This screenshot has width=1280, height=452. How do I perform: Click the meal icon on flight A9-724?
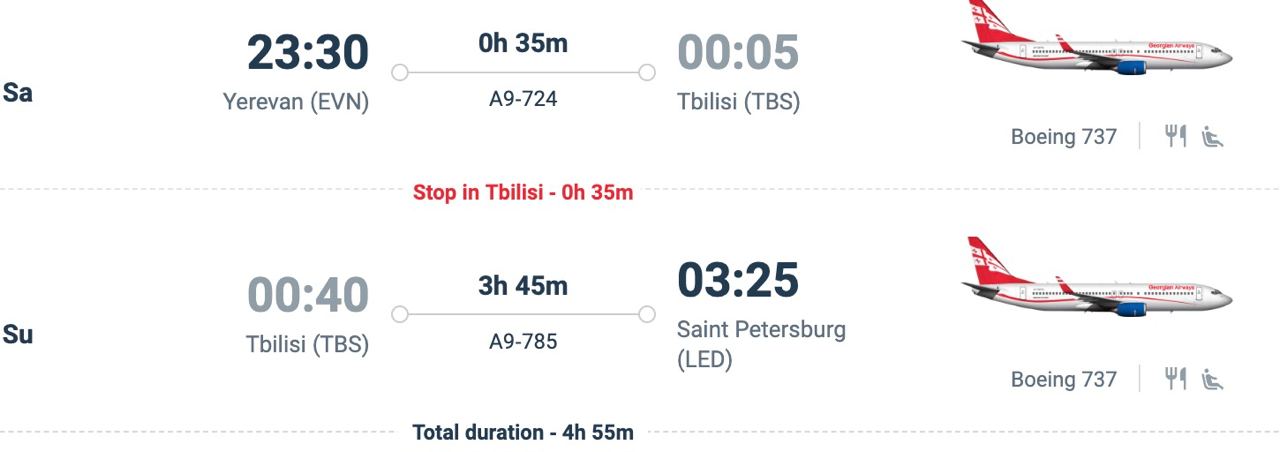[1175, 136]
